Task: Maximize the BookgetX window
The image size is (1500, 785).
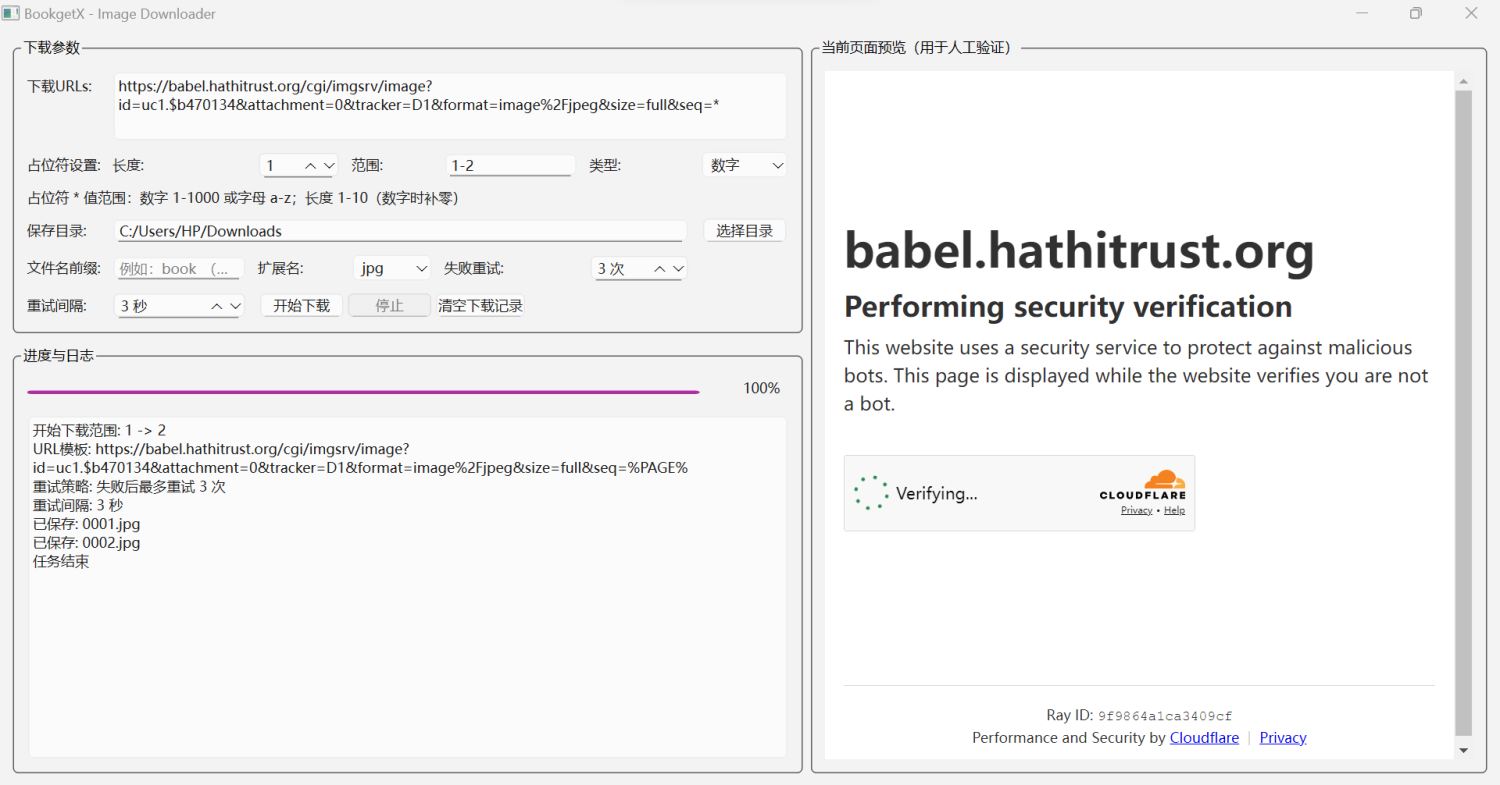Action: [x=1416, y=13]
